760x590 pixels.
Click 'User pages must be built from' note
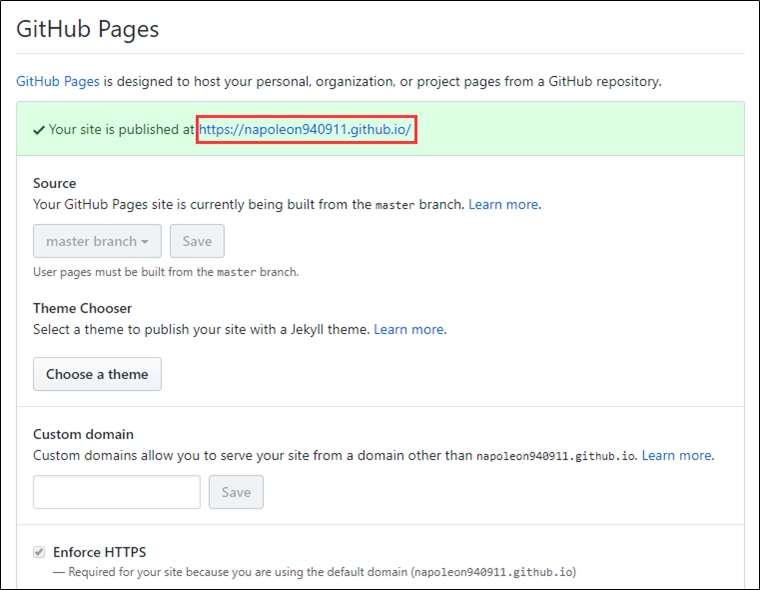pyautogui.click(x=166, y=272)
